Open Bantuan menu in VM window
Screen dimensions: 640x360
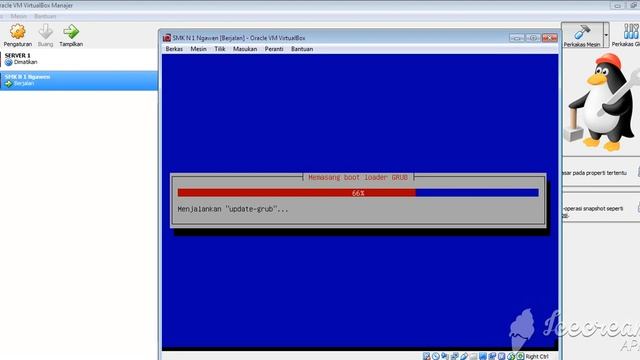click(302, 49)
